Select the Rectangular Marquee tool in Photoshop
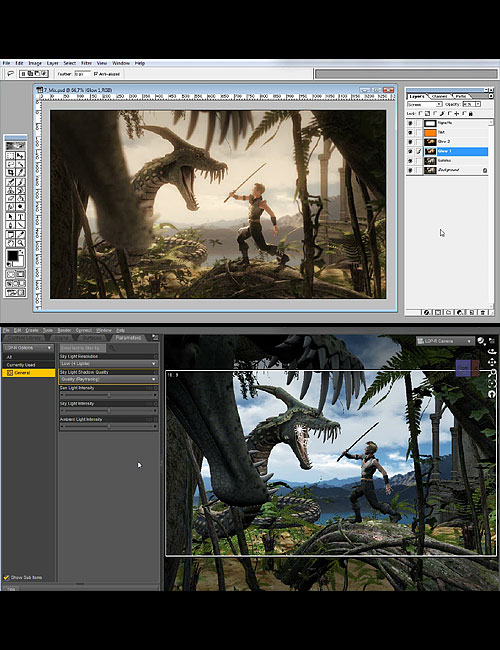500x650 pixels. tap(10, 155)
